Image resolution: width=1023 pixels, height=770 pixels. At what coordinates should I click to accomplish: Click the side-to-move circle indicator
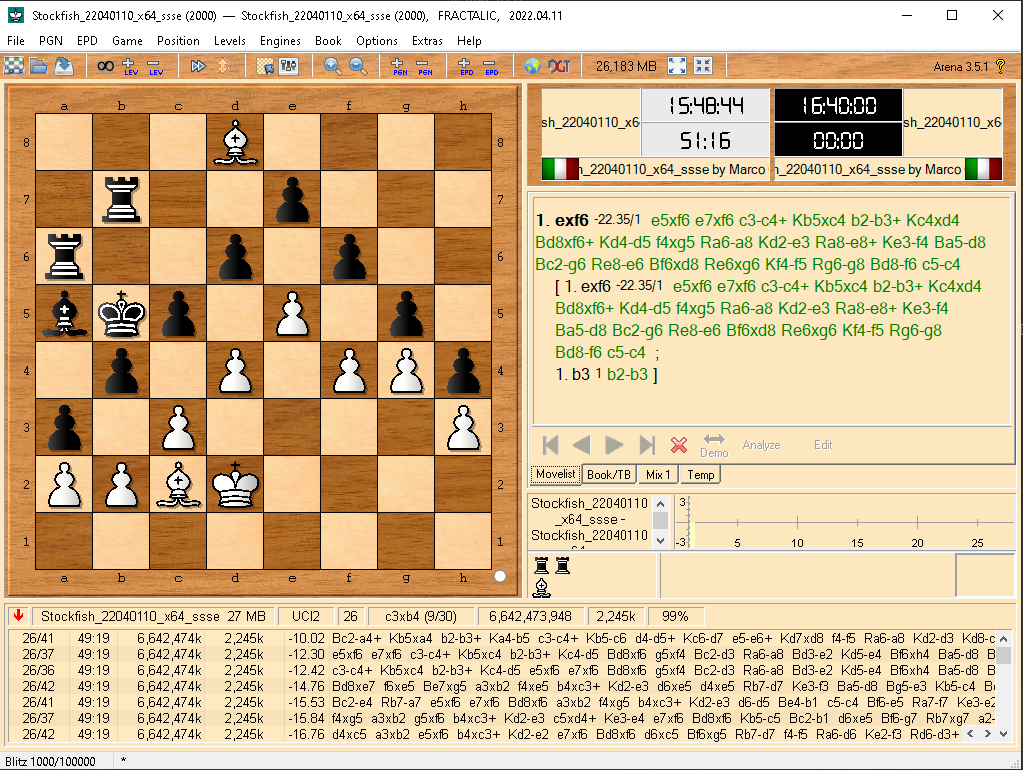point(500,576)
